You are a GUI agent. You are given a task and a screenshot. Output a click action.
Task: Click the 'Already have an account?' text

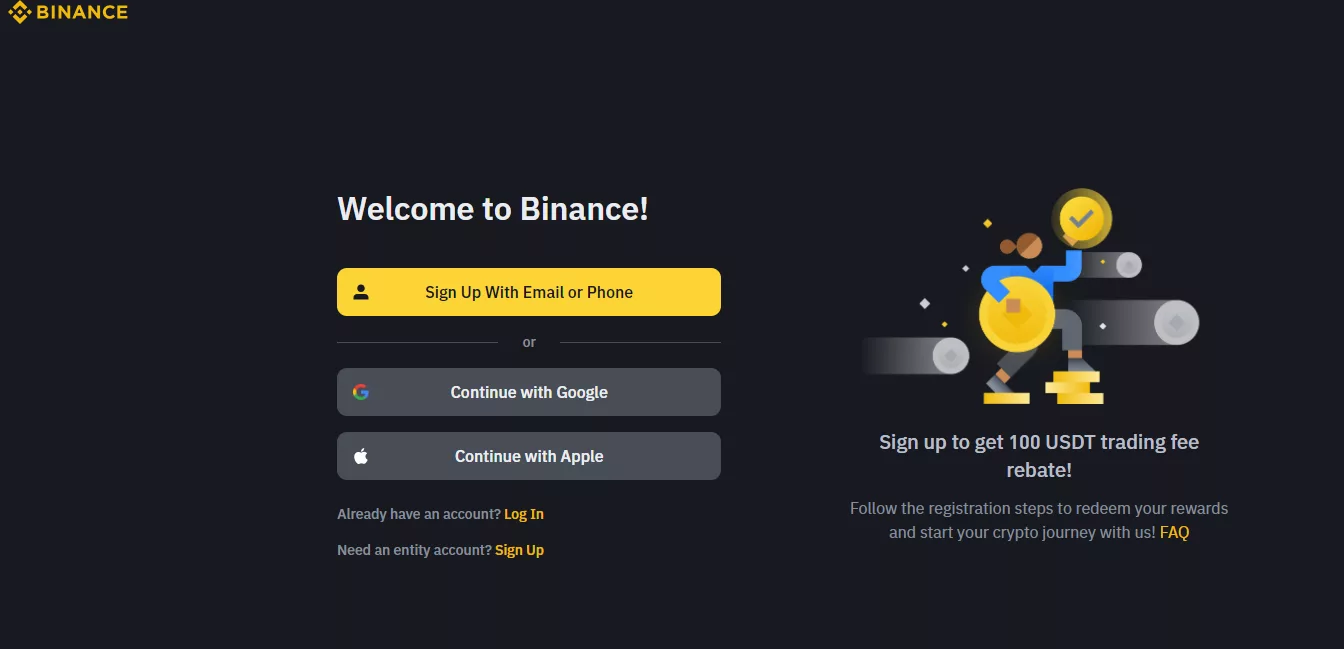(x=419, y=514)
